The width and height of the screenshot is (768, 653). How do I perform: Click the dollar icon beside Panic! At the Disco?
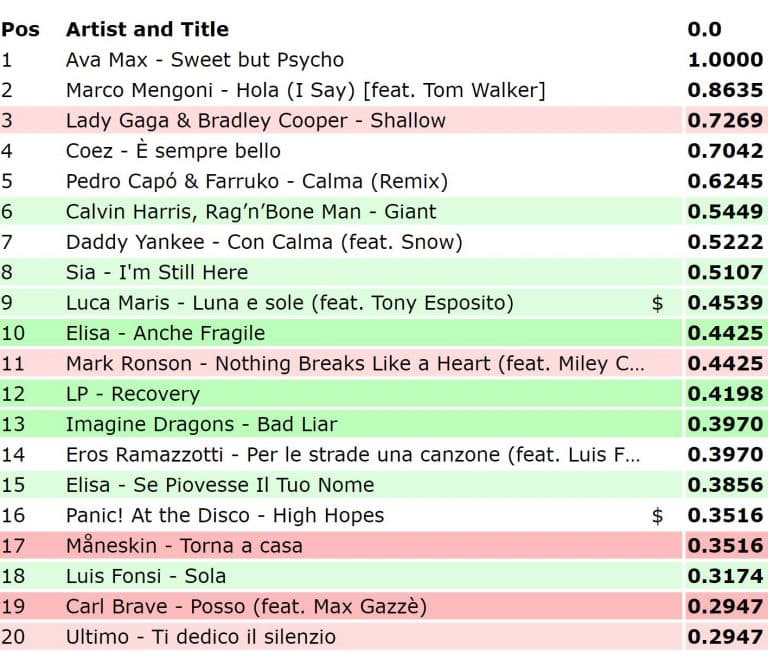[657, 516]
